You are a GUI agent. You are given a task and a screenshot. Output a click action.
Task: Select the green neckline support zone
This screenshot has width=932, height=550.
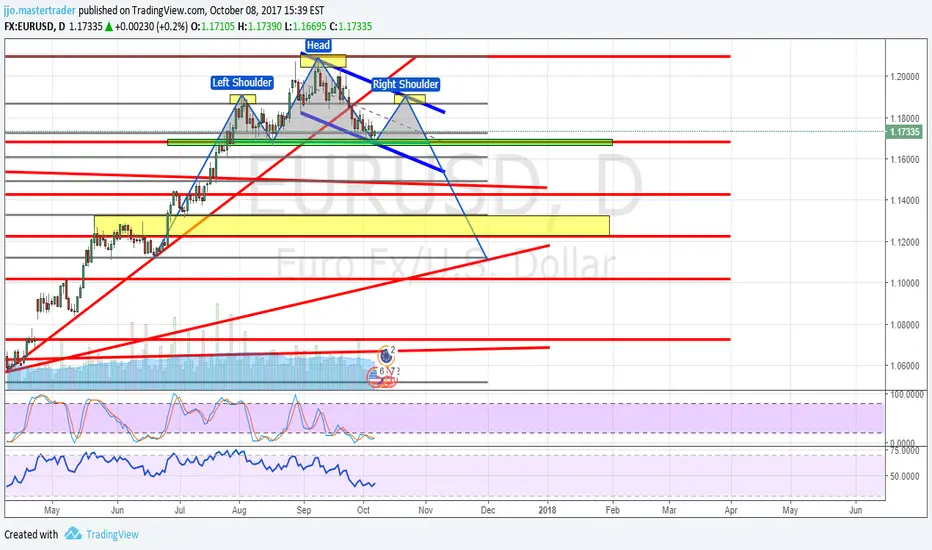390,142
